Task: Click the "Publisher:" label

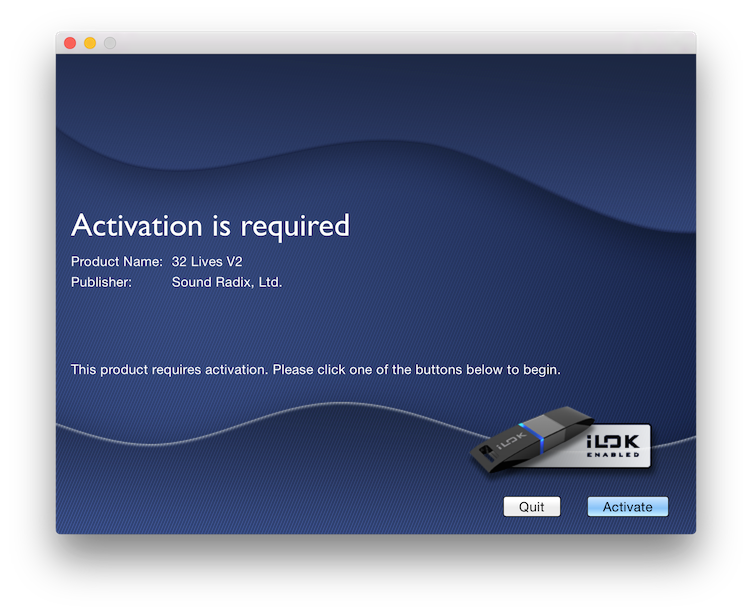Action: point(101,282)
